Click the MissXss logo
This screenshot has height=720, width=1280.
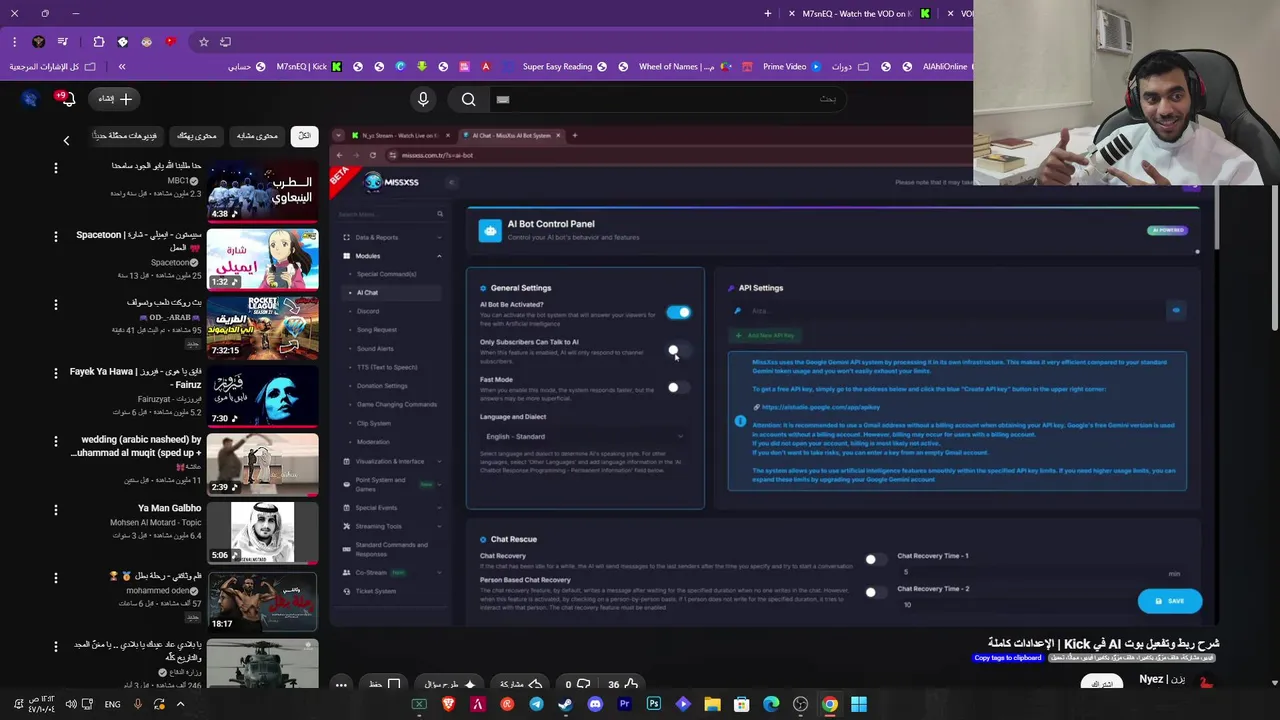point(392,182)
